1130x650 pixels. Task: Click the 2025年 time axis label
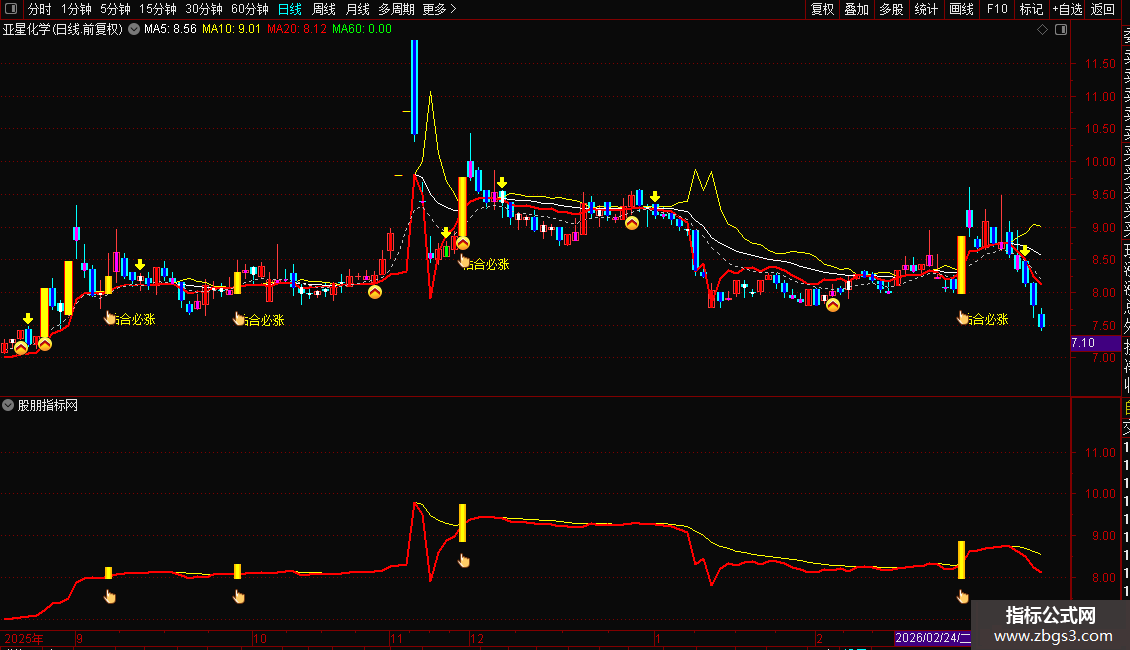click(x=24, y=638)
